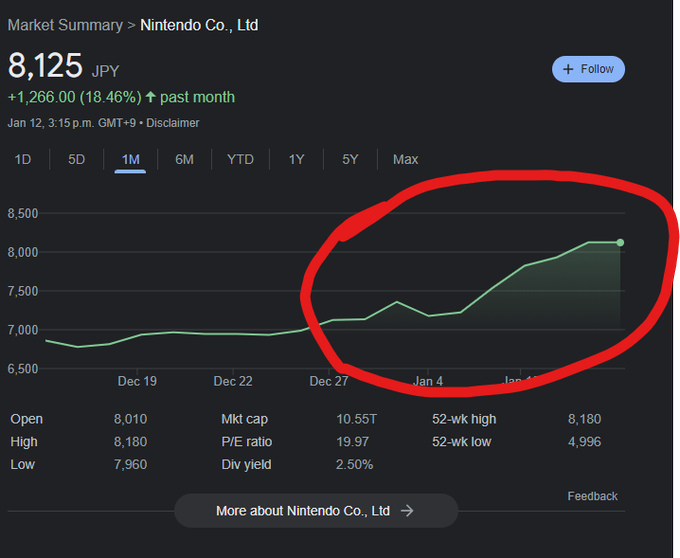The height and width of the screenshot is (558, 680).
Task: Click the 7,000 y-axis label
Action: [x=23, y=330]
